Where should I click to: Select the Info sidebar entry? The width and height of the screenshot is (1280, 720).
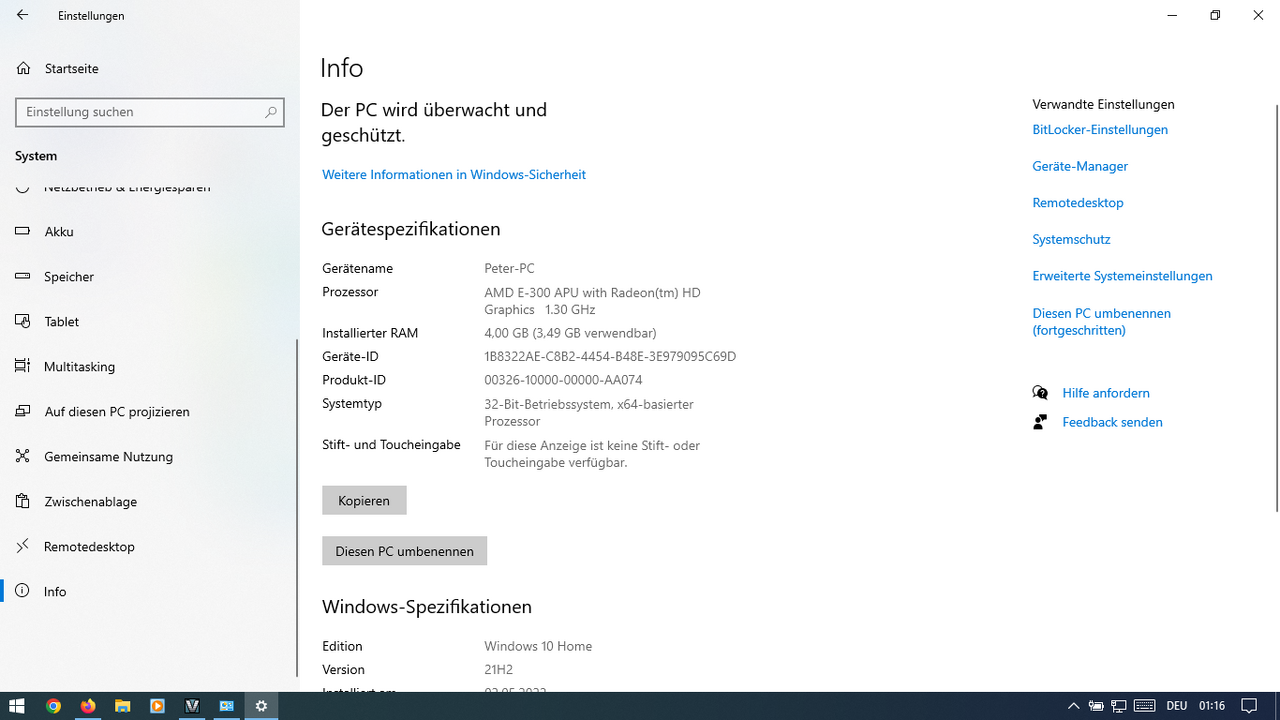pyautogui.click(x=148, y=591)
